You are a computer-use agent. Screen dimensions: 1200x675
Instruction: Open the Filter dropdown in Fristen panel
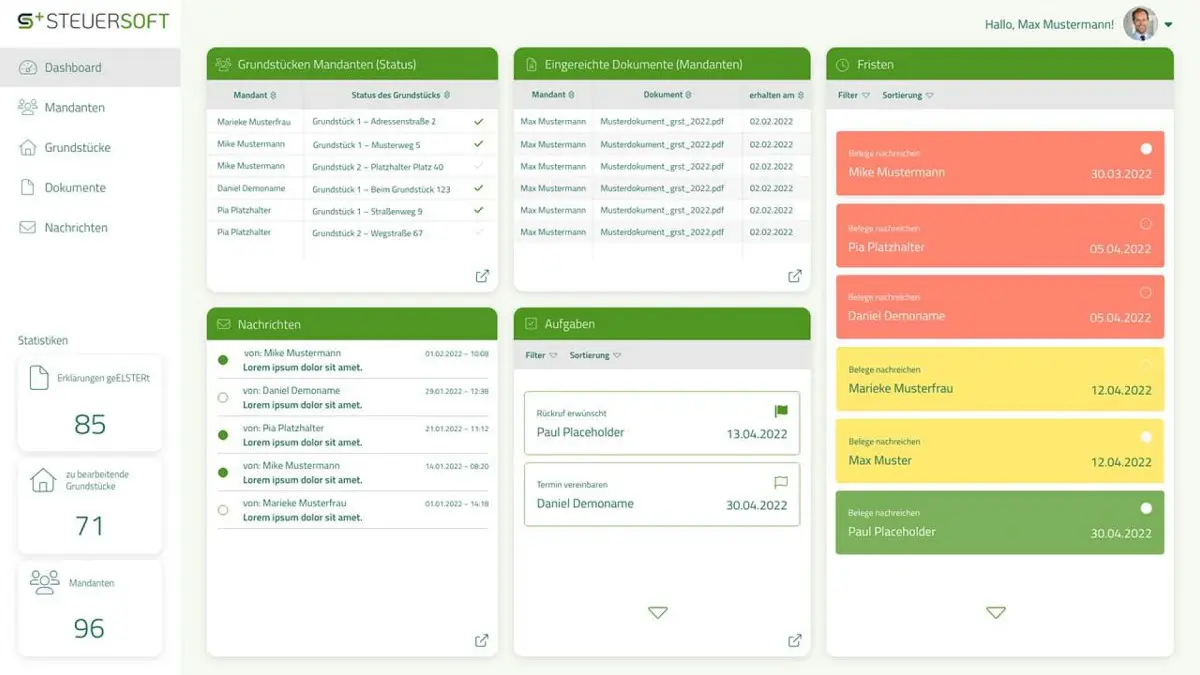point(854,96)
